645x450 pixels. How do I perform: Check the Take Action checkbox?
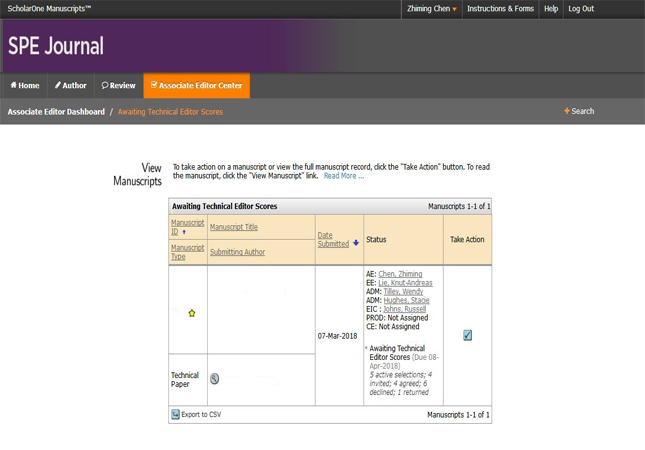[x=467, y=335]
